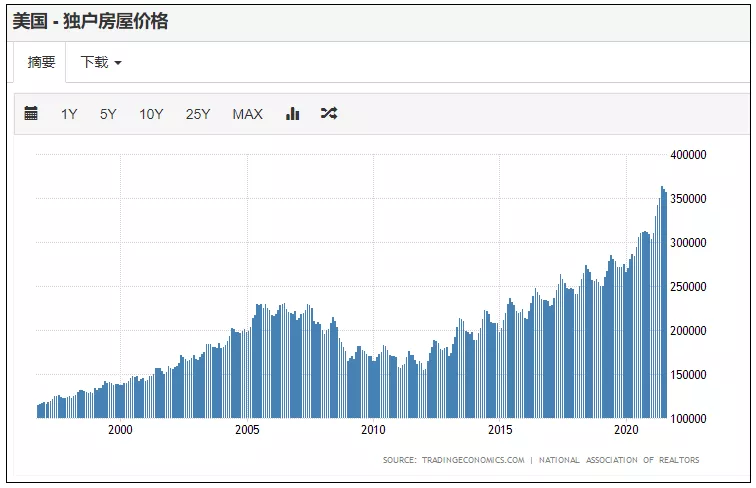Click the 2000 year label
Image resolution: width=756 pixels, height=488 pixels.
point(120,430)
